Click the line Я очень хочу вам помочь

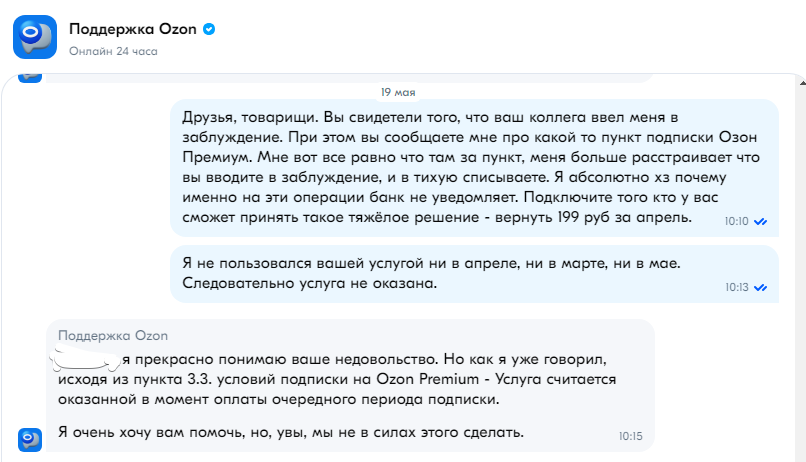click(290, 431)
